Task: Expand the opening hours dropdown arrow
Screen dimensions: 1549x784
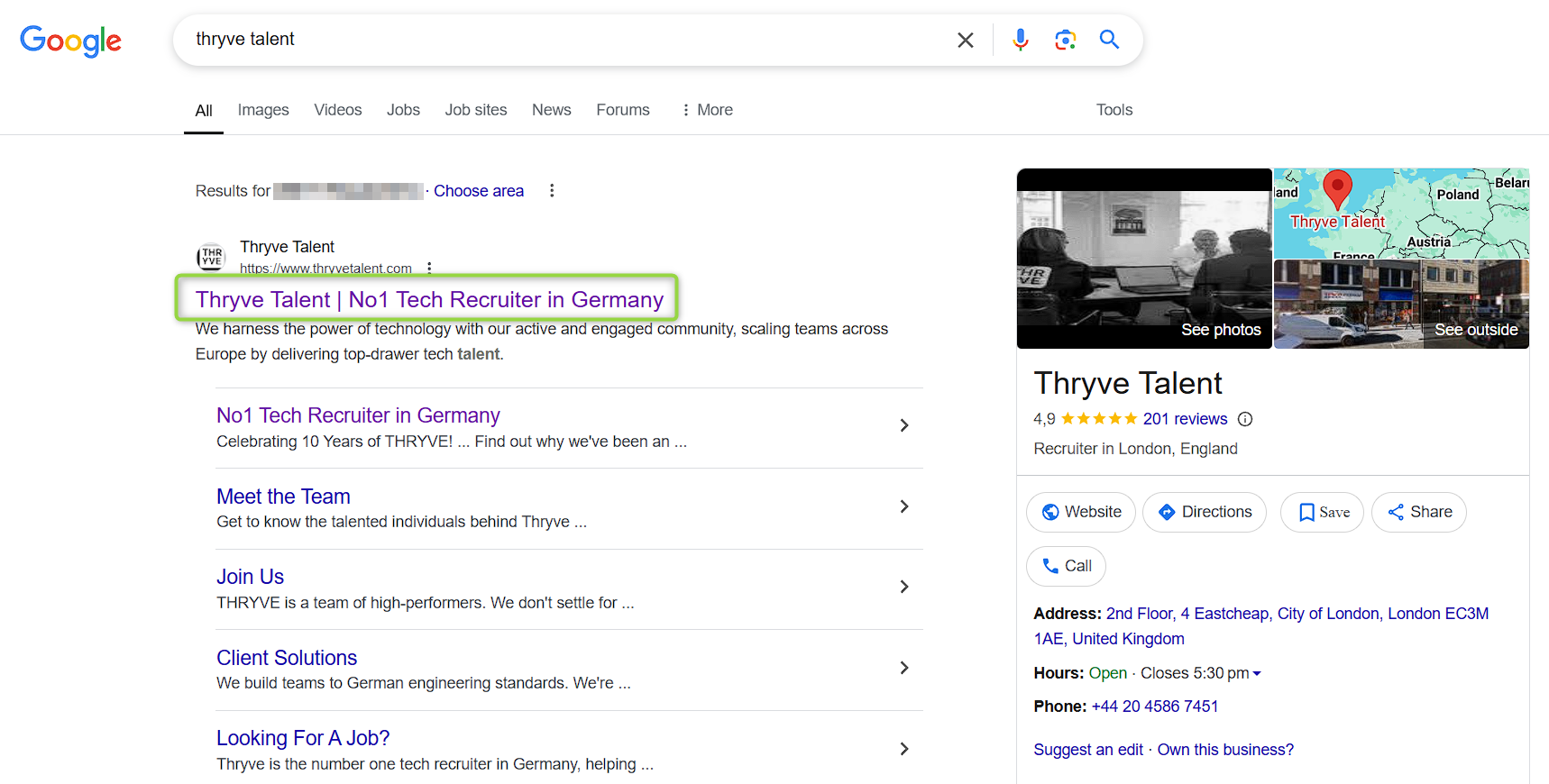Action: point(1257,673)
